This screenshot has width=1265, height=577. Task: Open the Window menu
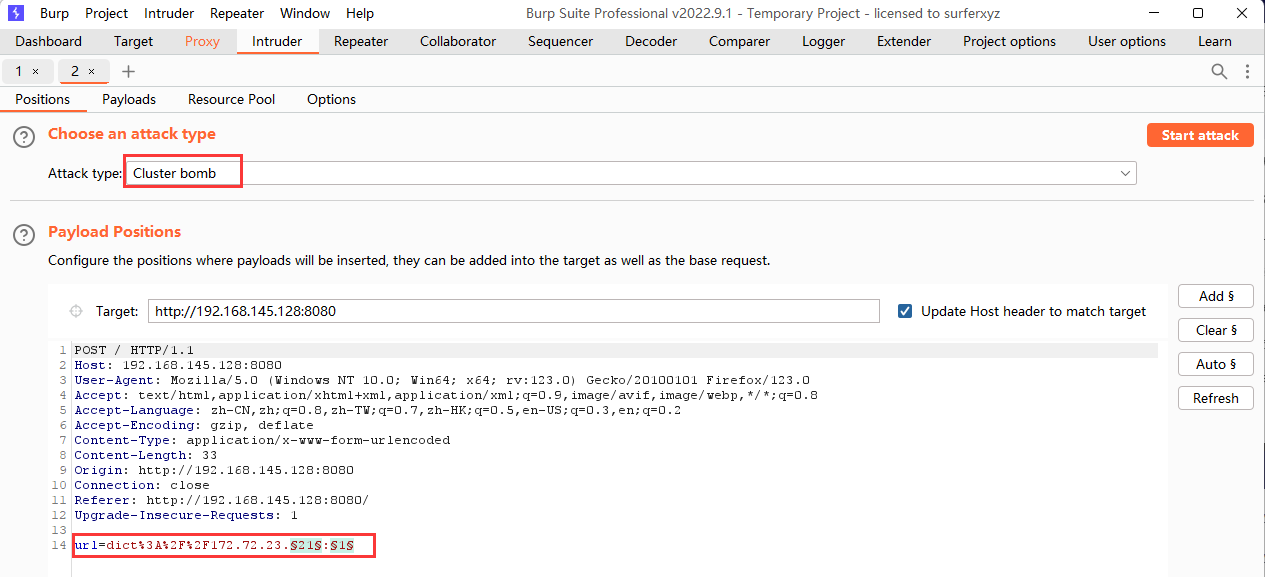(x=305, y=13)
